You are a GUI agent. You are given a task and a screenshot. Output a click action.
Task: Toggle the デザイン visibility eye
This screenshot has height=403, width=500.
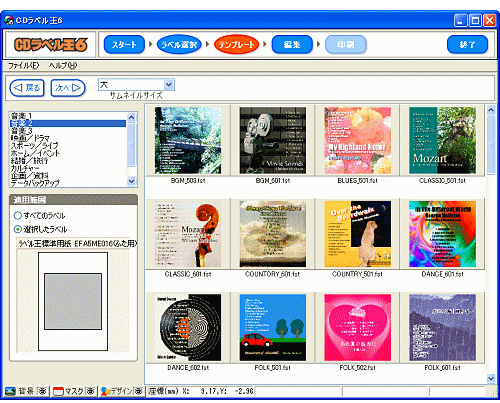click(x=138, y=391)
